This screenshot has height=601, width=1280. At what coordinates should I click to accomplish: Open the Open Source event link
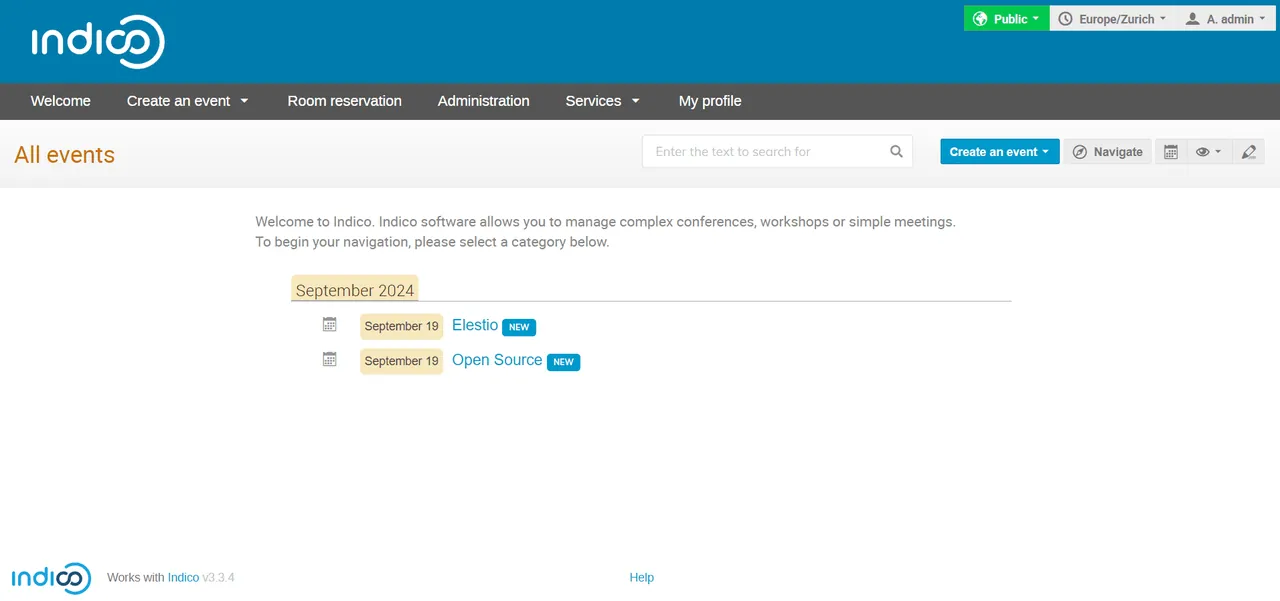point(497,360)
